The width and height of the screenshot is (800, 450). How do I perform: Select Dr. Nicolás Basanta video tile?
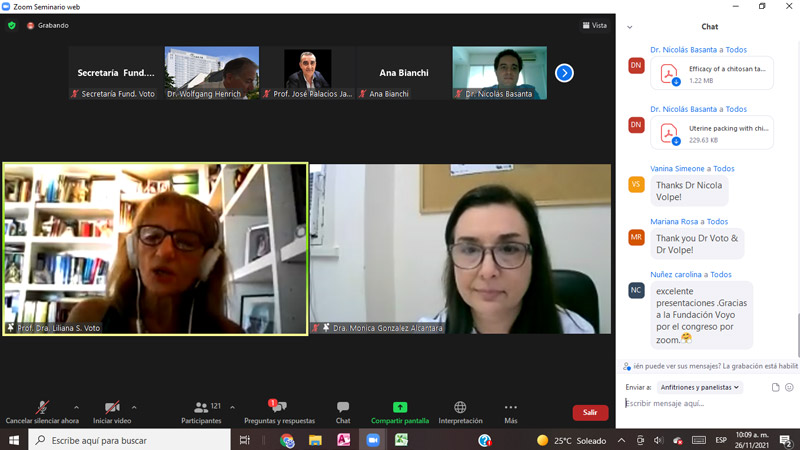(x=499, y=73)
